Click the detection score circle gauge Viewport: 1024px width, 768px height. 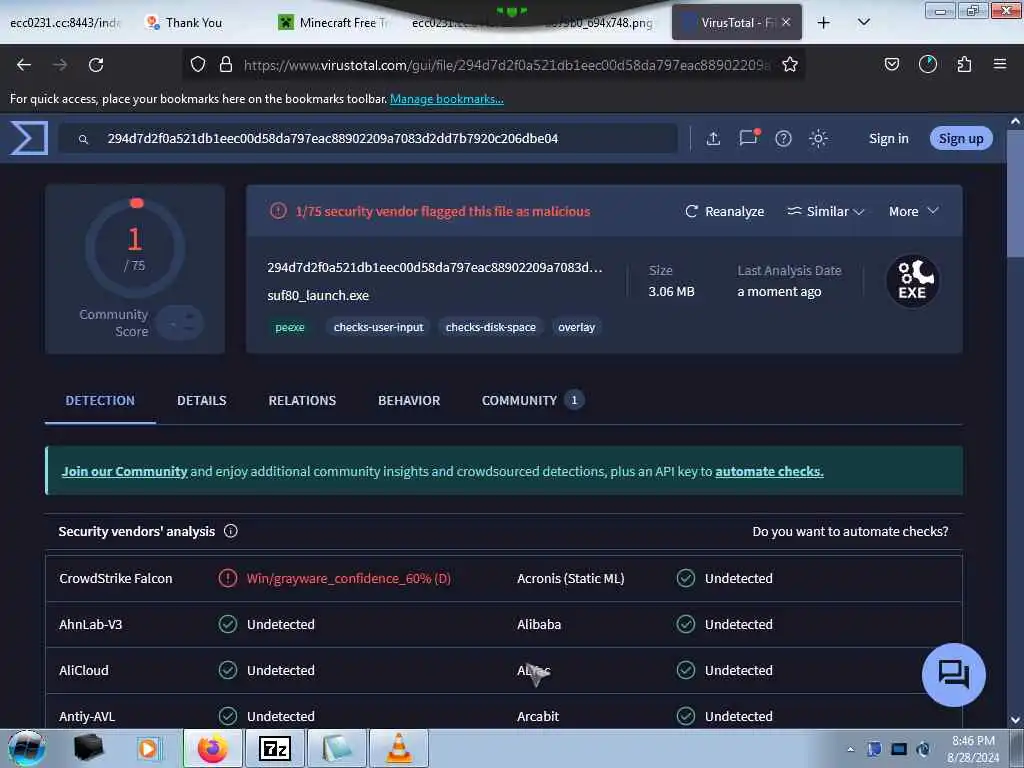click(x=135, y=248)
